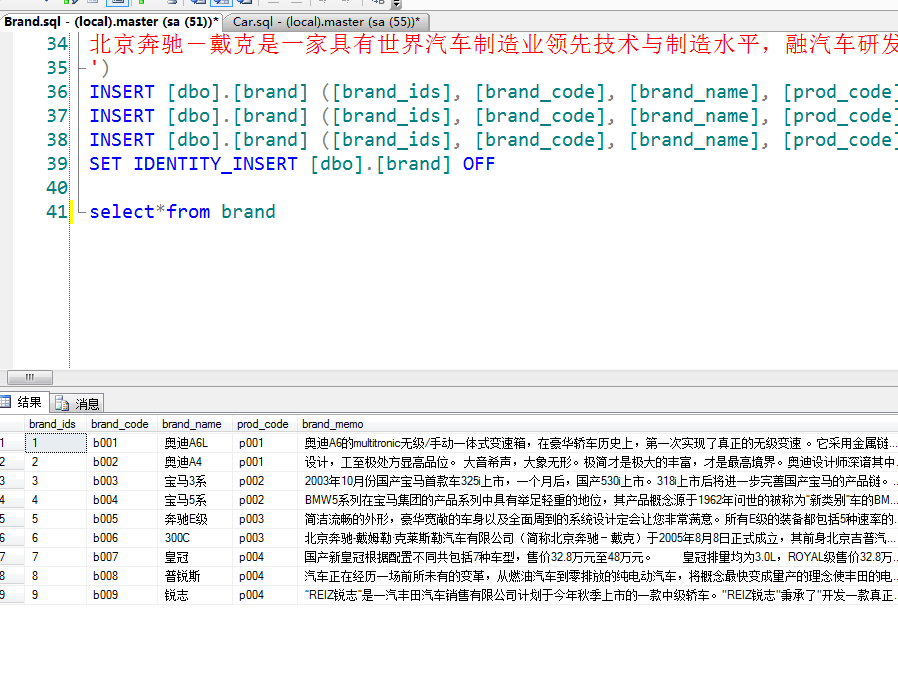Select the b008 brand_code cell
898x675 pixels.
[122, 576]
